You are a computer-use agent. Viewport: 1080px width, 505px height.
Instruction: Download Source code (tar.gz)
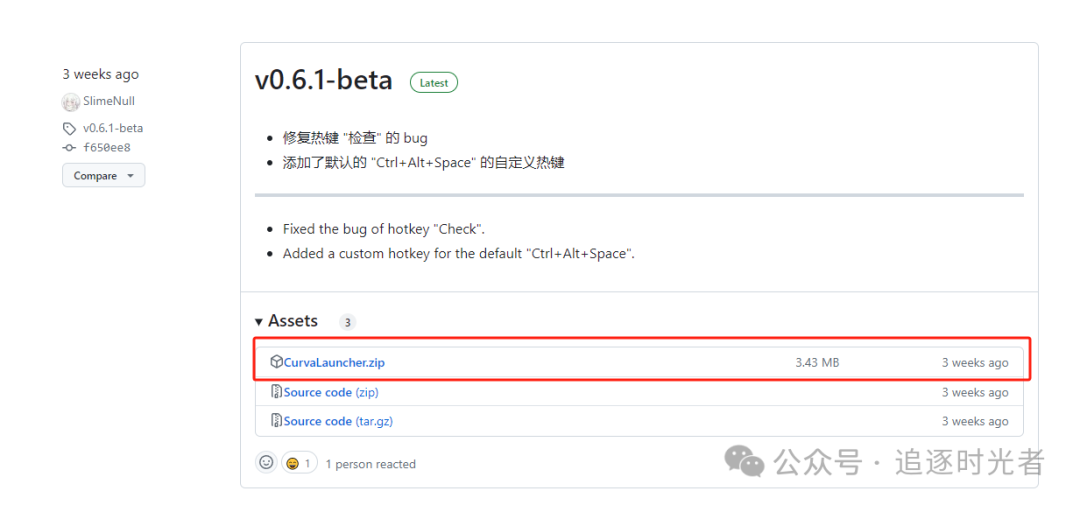point(317,421)
